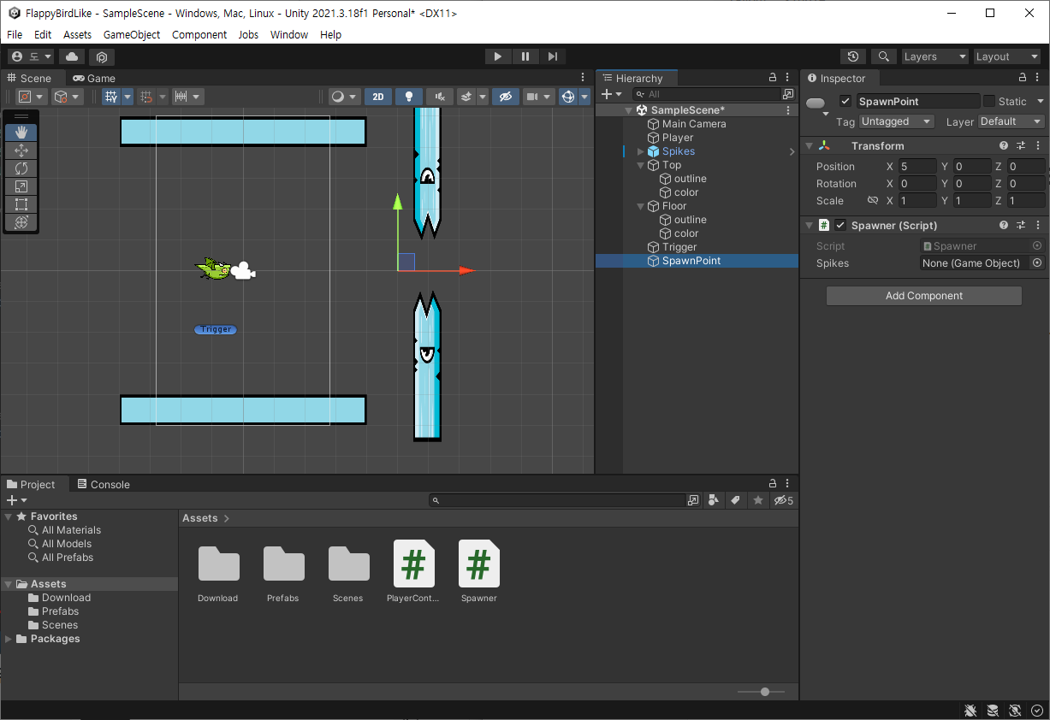Viewport: 1050px width, 720px height.
Task: Open the GameObject menu
Action: click(131, 35)
